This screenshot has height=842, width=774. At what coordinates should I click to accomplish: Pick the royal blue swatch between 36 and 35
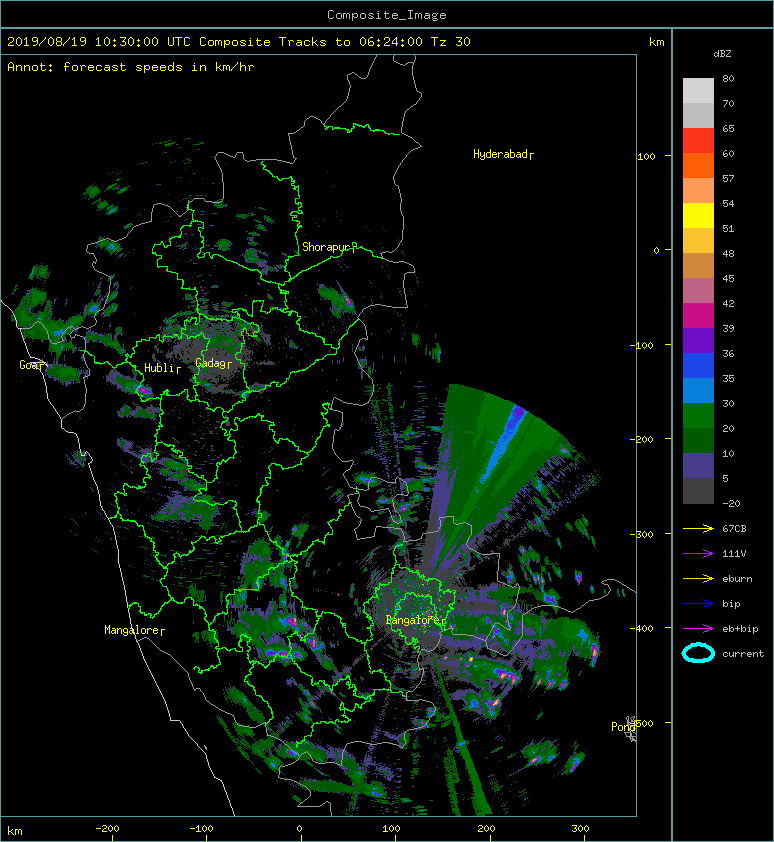pyautogui.click(x=698, y=365)
